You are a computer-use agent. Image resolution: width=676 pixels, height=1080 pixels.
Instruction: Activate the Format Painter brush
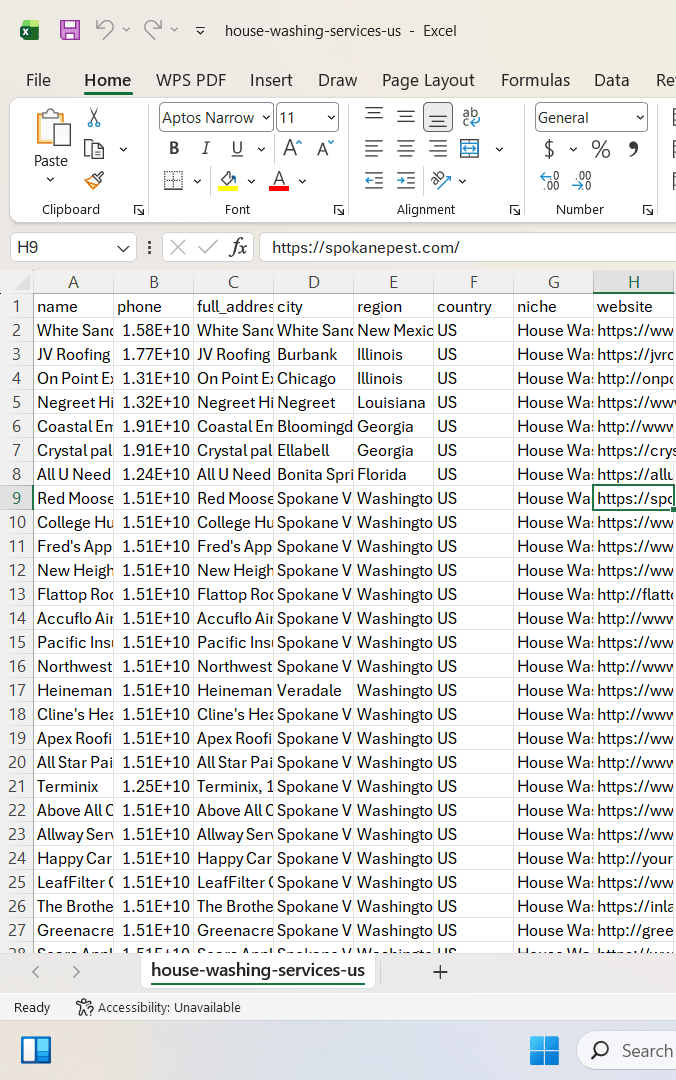tap(94, 180)
